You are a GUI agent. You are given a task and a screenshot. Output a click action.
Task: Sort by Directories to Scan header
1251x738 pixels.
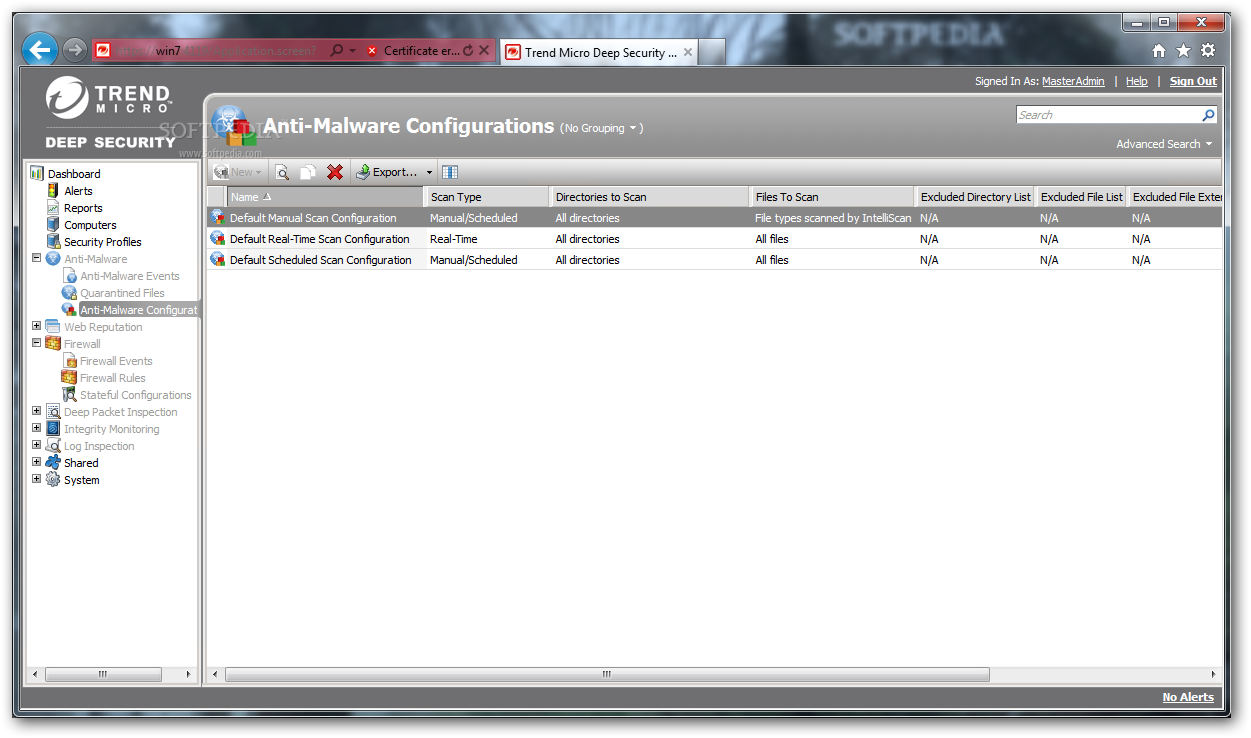650,197
